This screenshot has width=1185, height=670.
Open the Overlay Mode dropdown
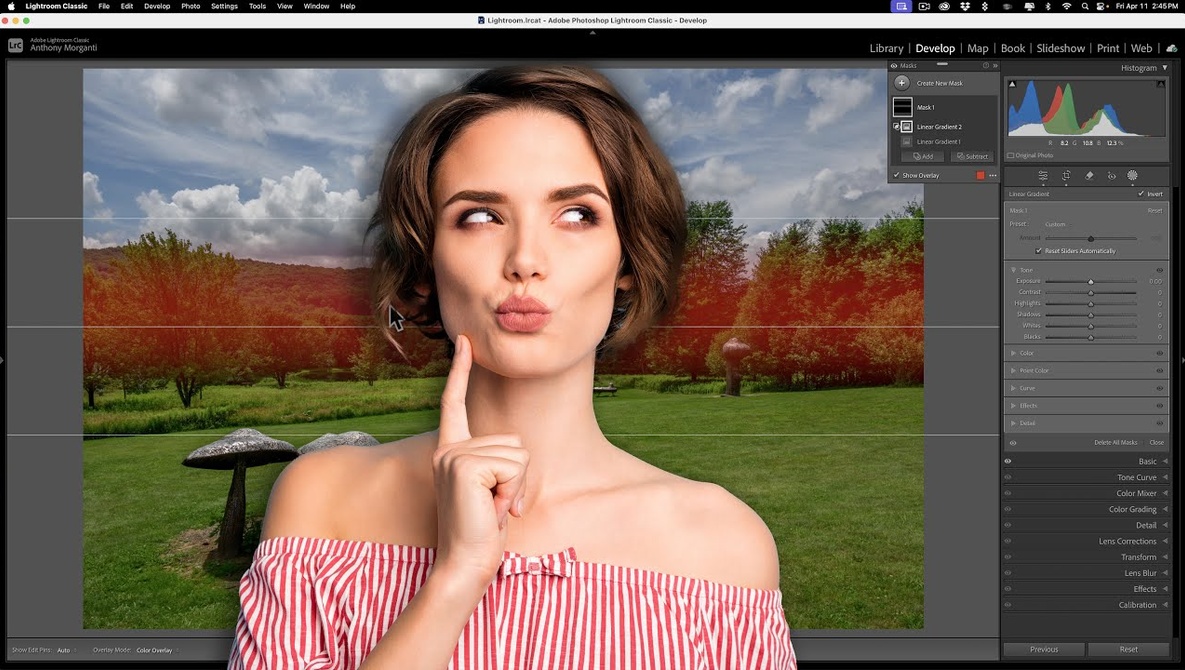[155, 650]
